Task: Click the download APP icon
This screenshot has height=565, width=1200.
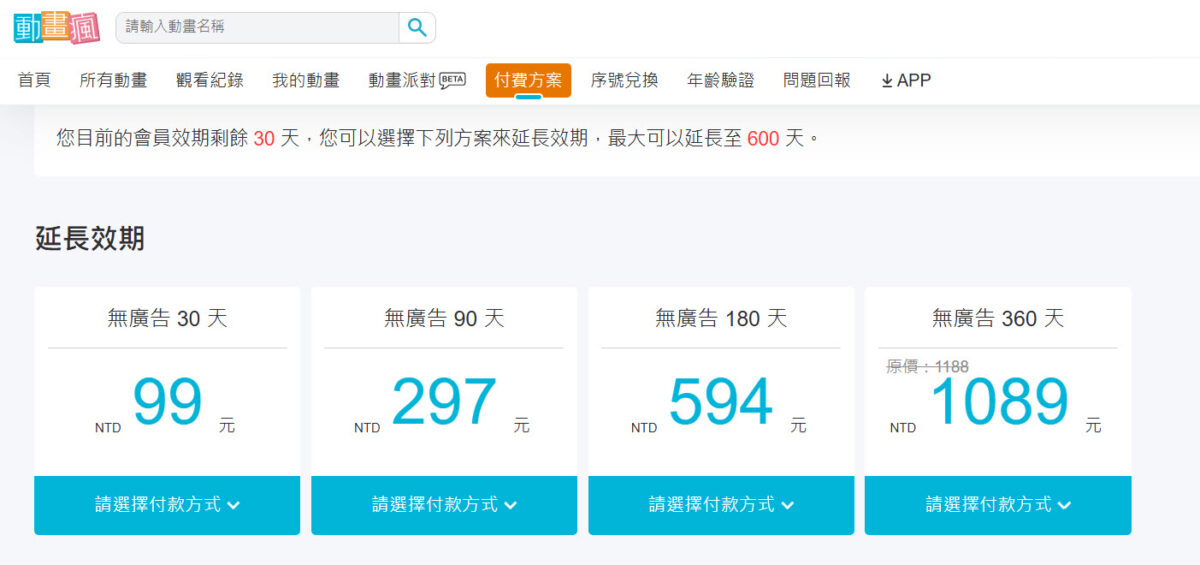Action: tap(887, 81)
